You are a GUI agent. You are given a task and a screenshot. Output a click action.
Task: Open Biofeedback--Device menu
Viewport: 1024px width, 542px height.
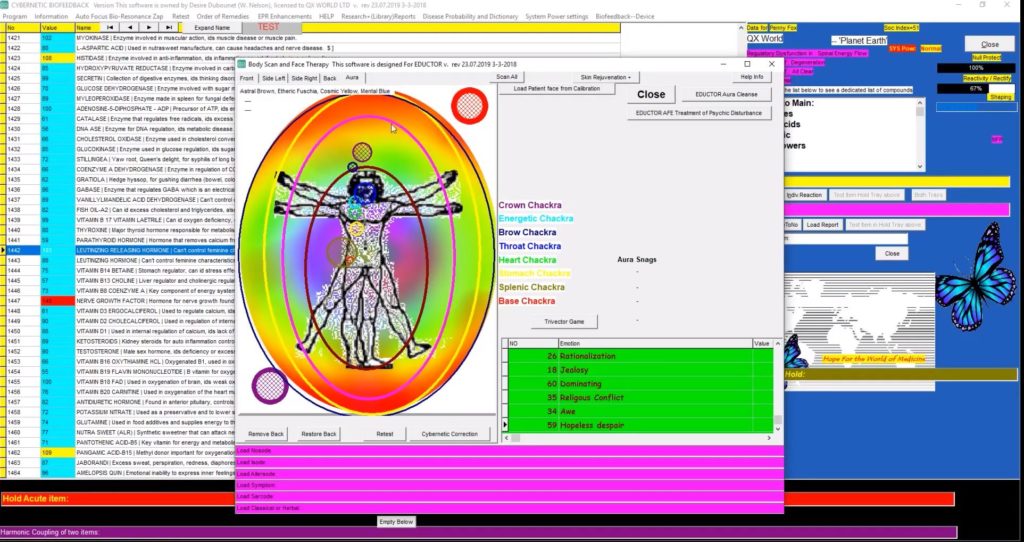pyautogui.click(x=624, y=16)
